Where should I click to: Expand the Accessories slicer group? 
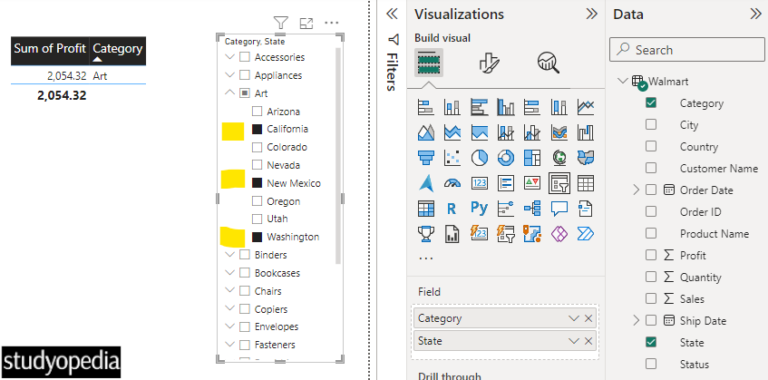(230, 57)
